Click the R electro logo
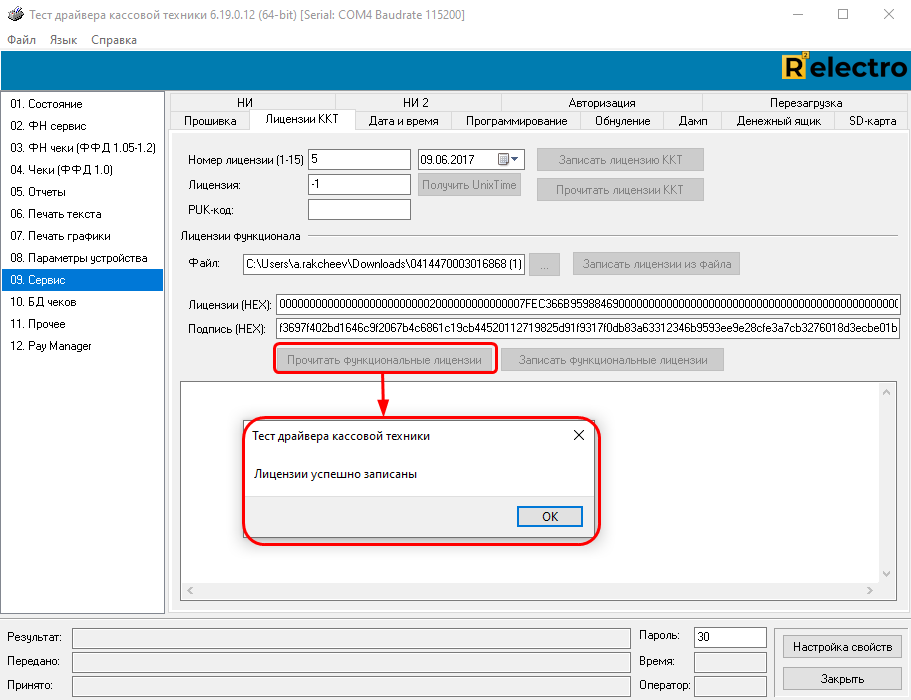 click(x=843, y=68)
